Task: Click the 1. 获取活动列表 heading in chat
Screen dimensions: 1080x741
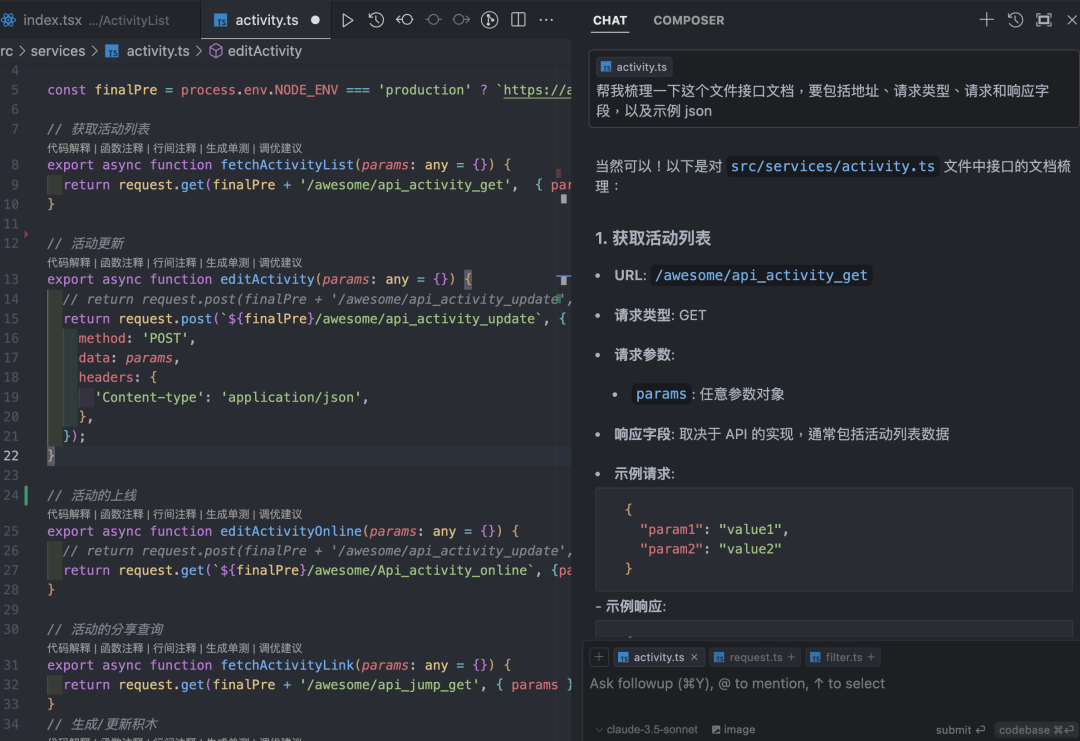Action: 652,238
